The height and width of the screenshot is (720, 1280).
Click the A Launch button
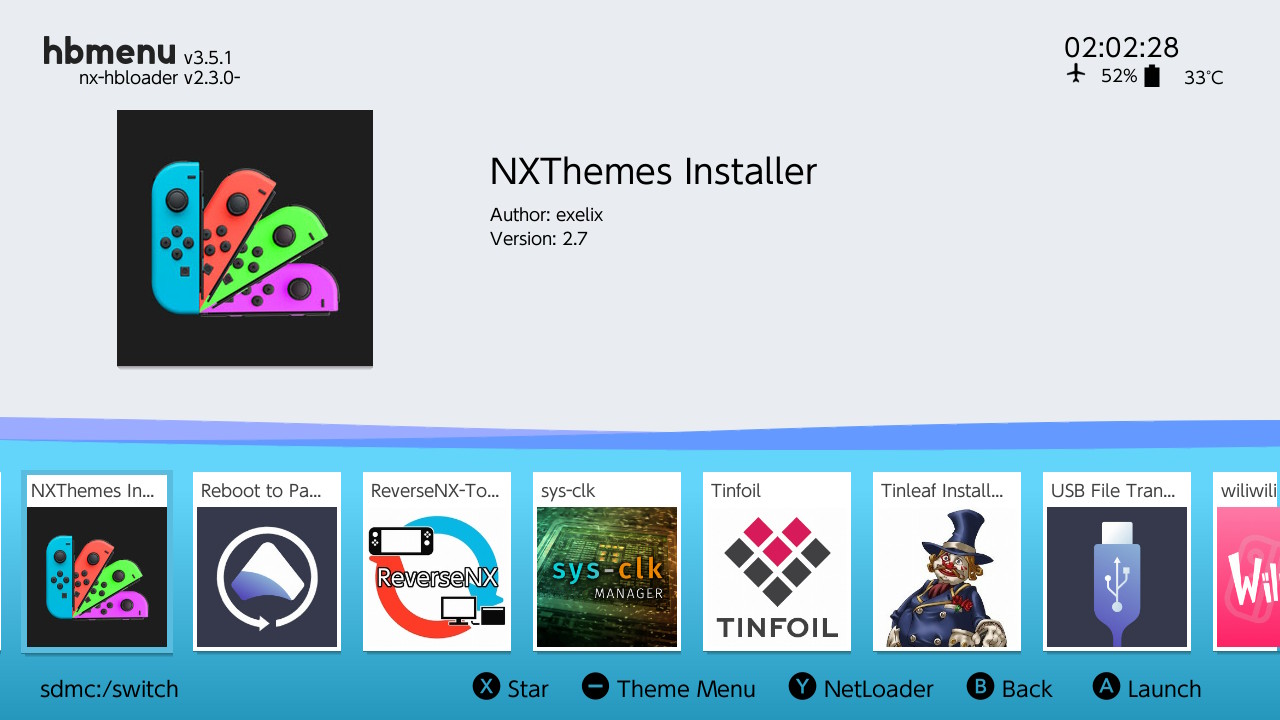click(x=1147, y=688)
